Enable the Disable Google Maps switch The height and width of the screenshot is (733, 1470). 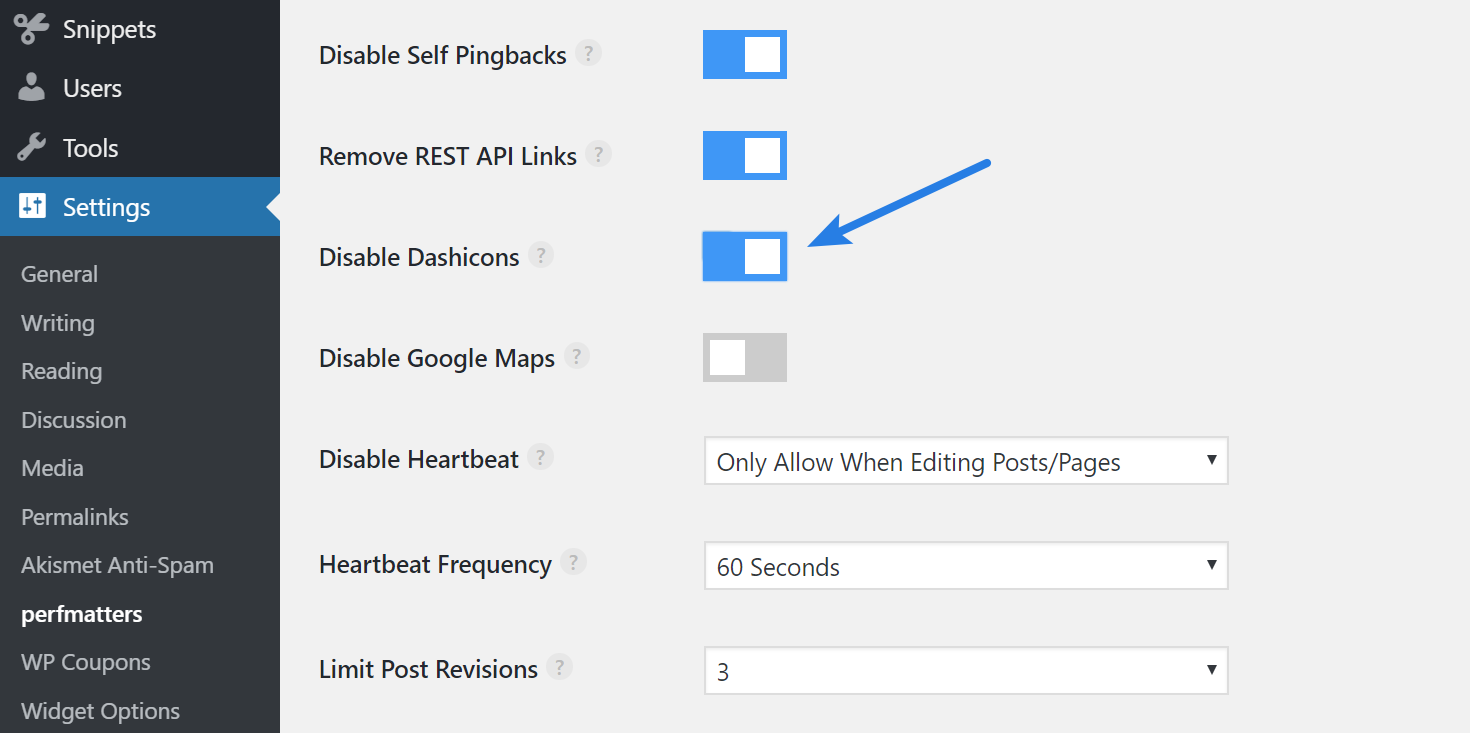745,357
